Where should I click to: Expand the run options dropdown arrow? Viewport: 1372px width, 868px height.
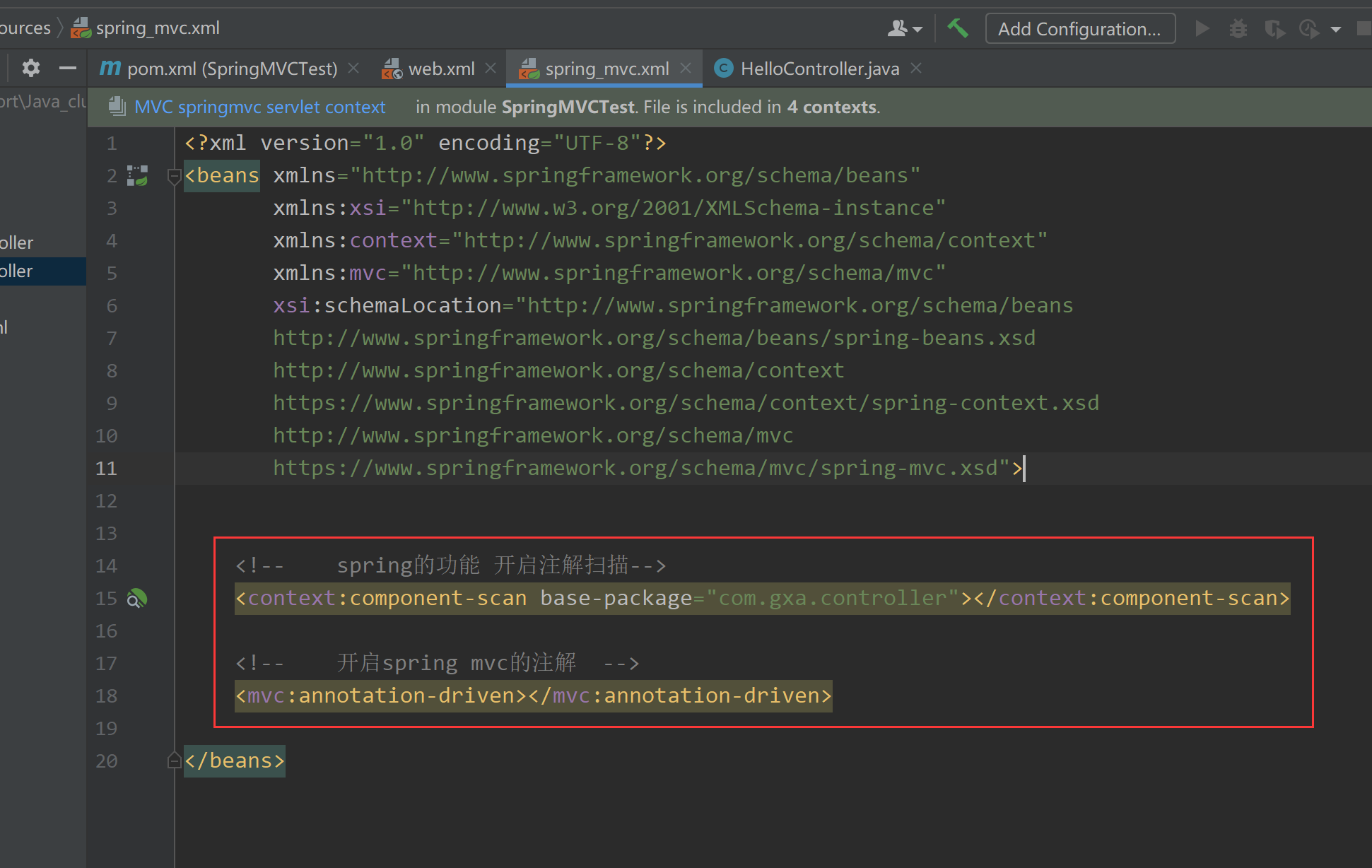1336,29
